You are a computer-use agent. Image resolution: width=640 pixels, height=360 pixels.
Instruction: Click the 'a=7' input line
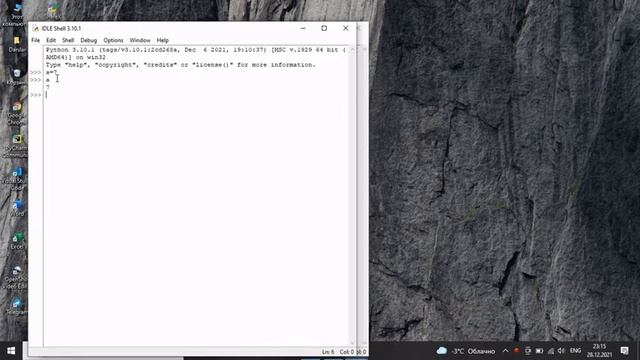pos(51,72)
